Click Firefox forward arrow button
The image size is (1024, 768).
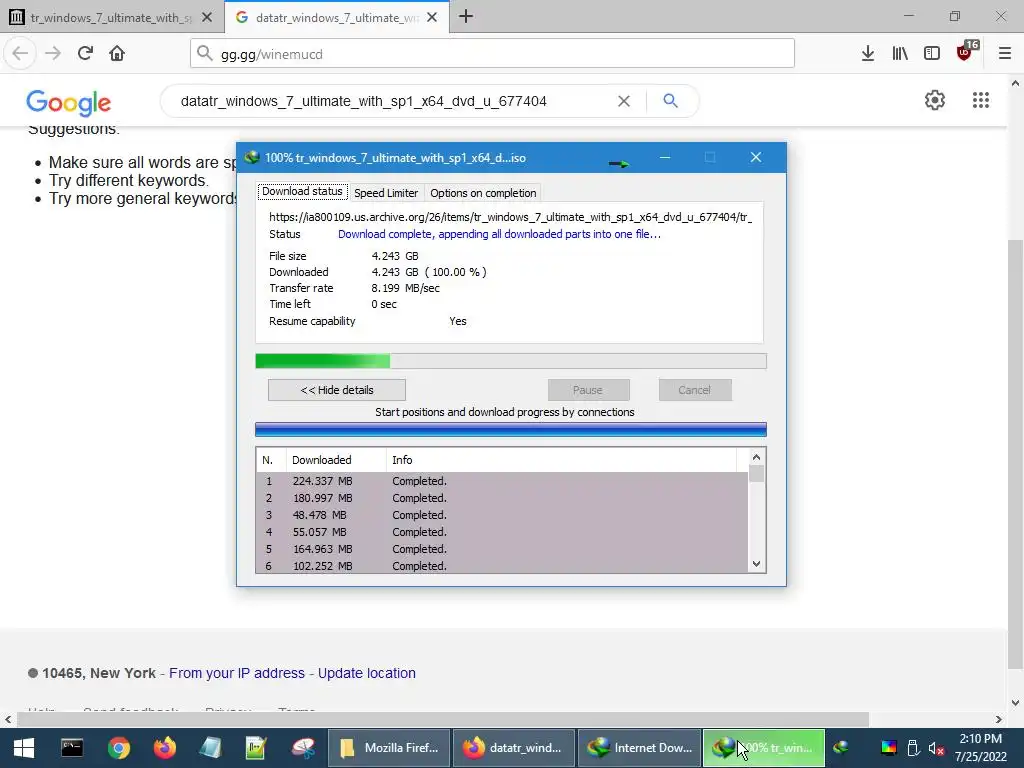click(x=53, y=54)
